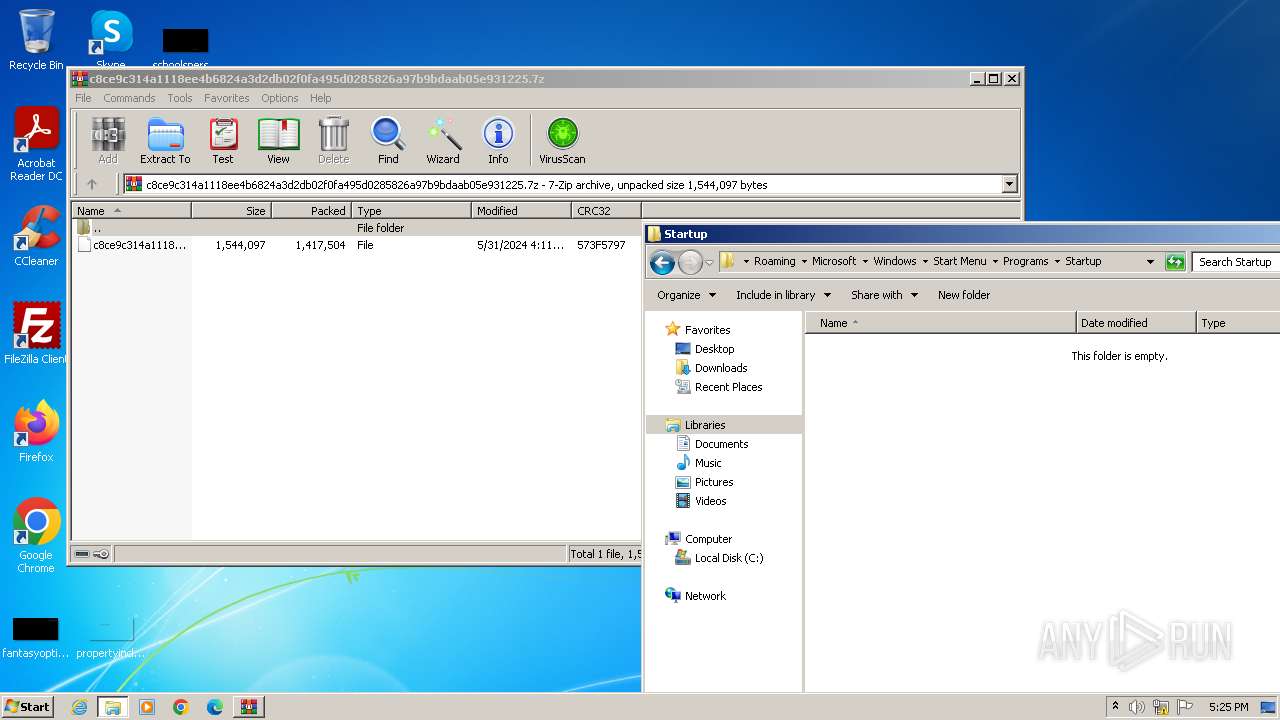Select the Firefox desktop icon
The height and width of the screenshot is (720, 1280).
tap(36, 432)
